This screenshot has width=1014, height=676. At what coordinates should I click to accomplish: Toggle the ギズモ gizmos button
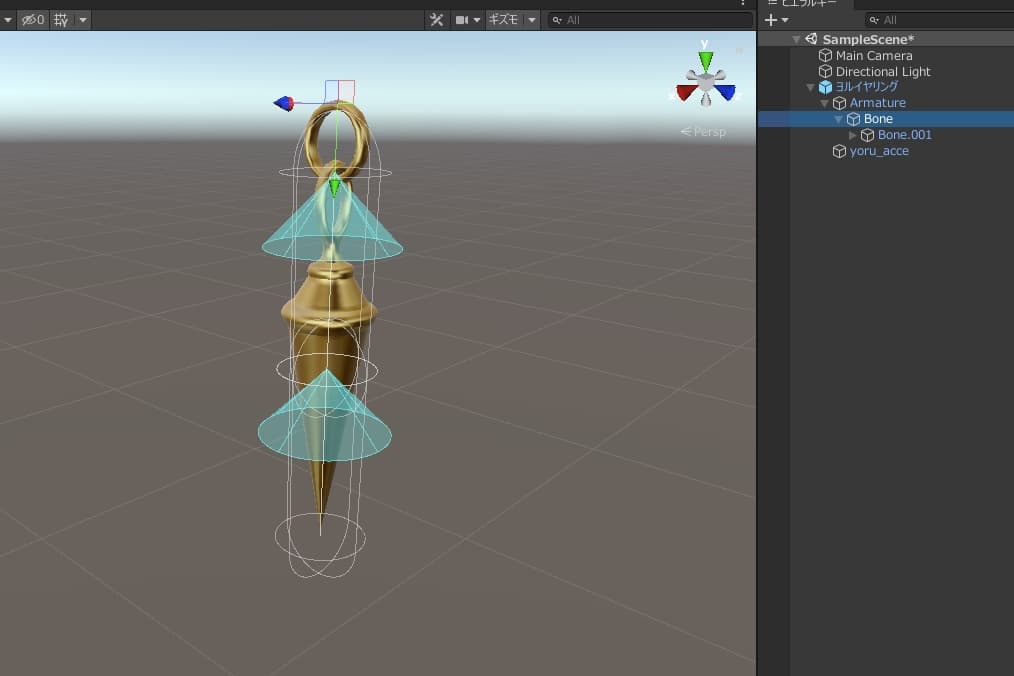pyautogui.click(x=503, y=20)
